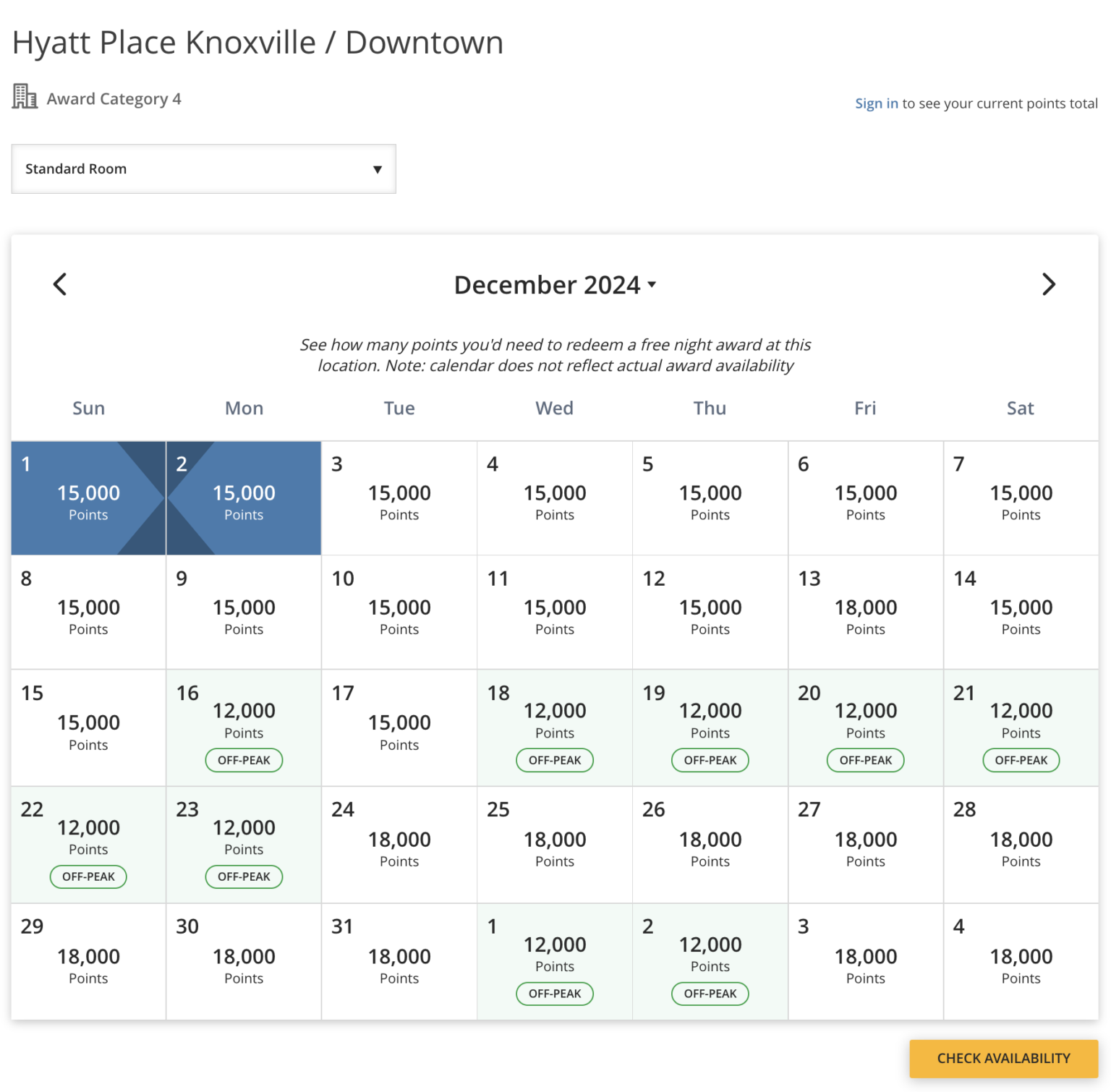Choose December 31 date cell
1111x1092 pixels.
pos(399,962)
